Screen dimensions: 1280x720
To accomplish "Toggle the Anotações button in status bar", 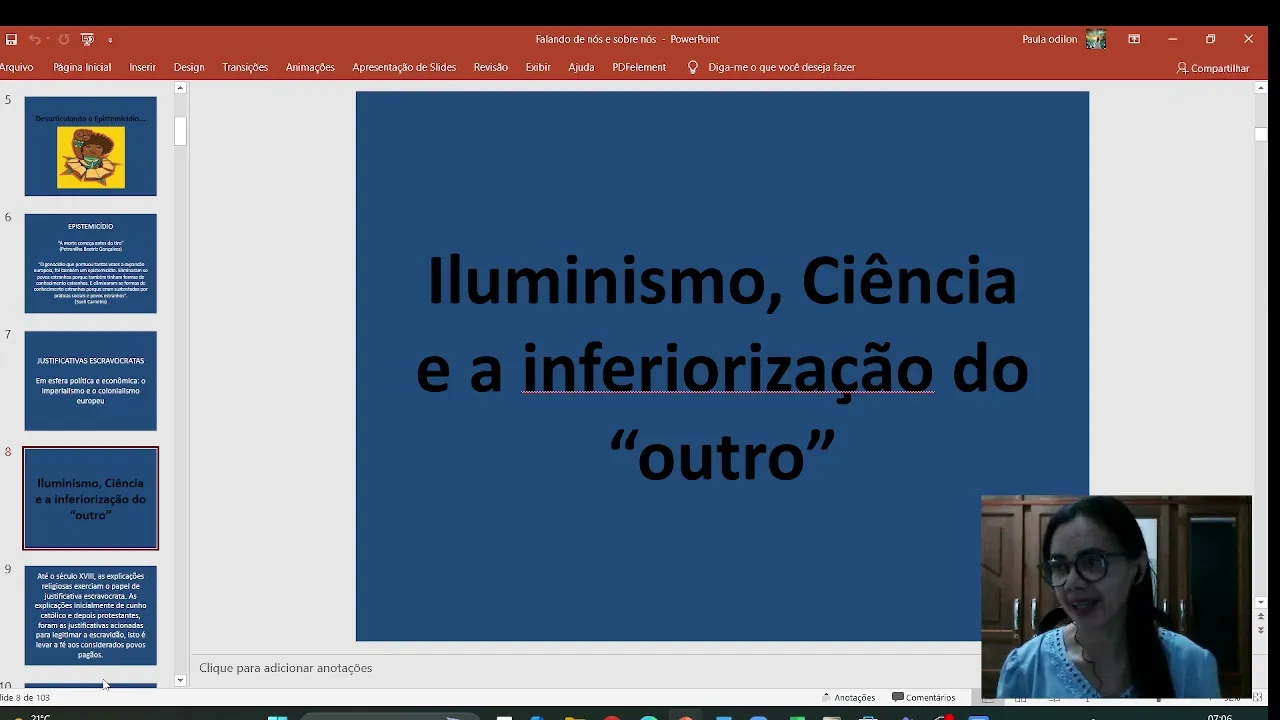I will tap(848, 697).
